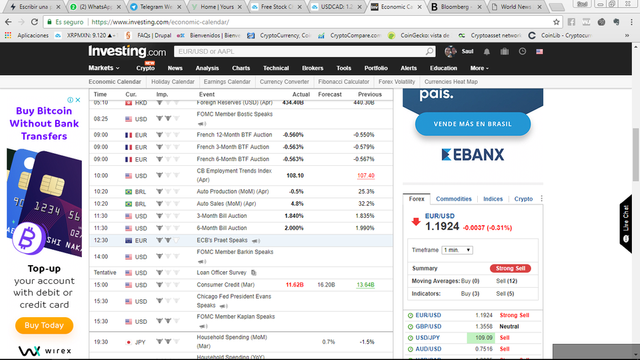Viewport: 640px width, 360px height.
Task: Open the Crypto menu item
Action: (x=145, y=68)
